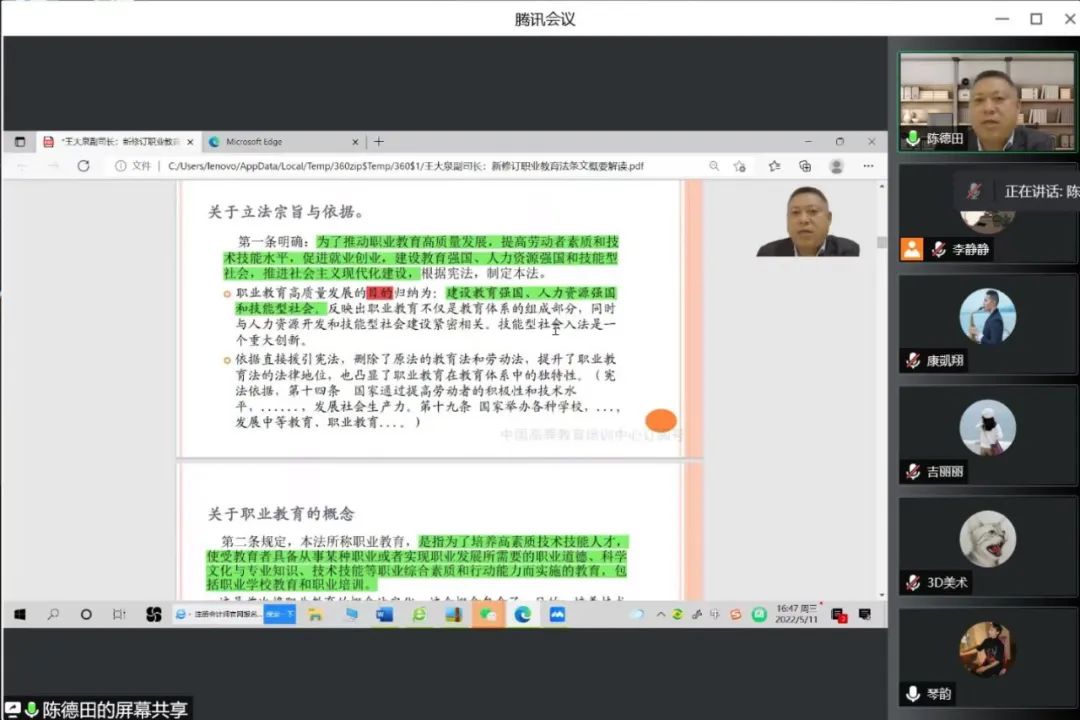The height and width of the screenshot is (720, 1080).
Task: Open a new tab with plus button
Action: point(378,142)
